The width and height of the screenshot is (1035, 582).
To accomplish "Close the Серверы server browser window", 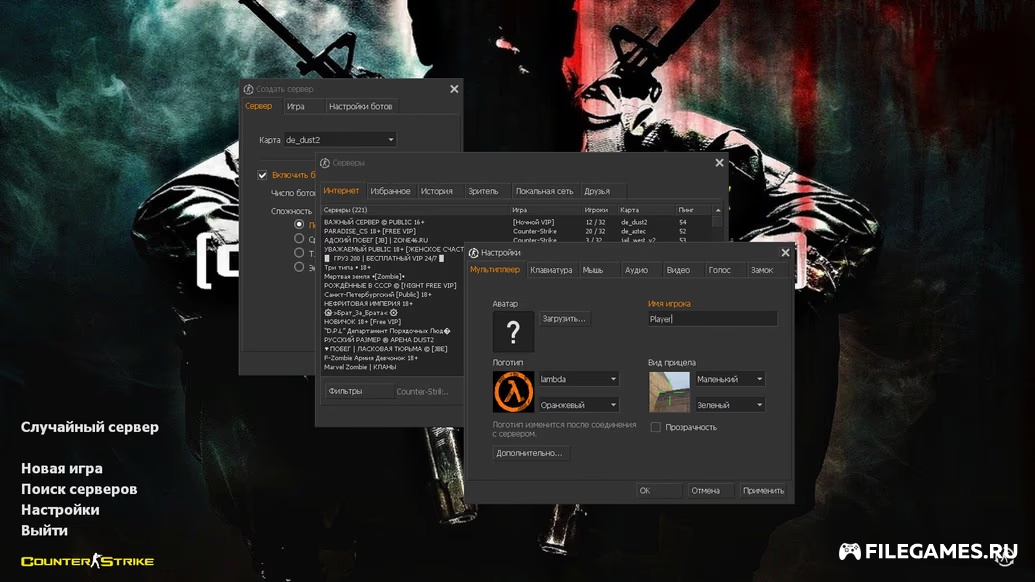I will tap(719, 162).
